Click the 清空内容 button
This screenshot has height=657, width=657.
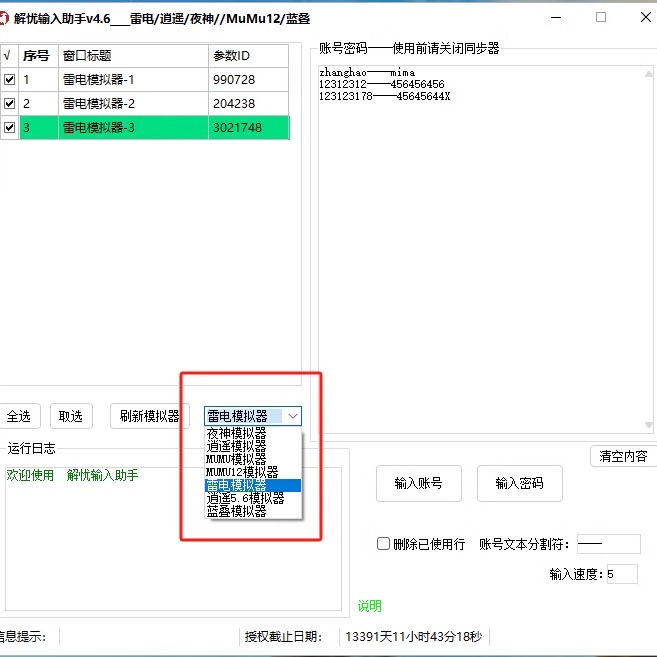tap(623, 456)
